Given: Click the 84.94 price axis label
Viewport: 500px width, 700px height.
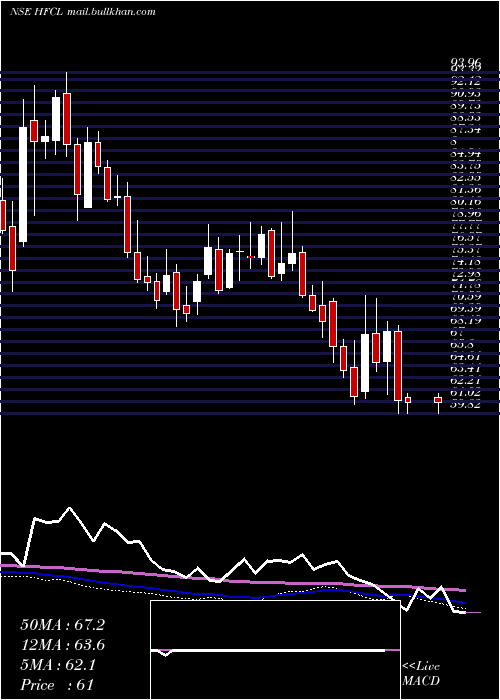Looking at the screenshot, I should [x=466, y=154].
